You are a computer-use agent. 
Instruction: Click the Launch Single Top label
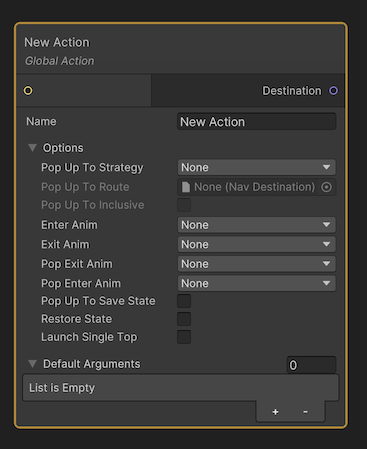coord(89,337)
